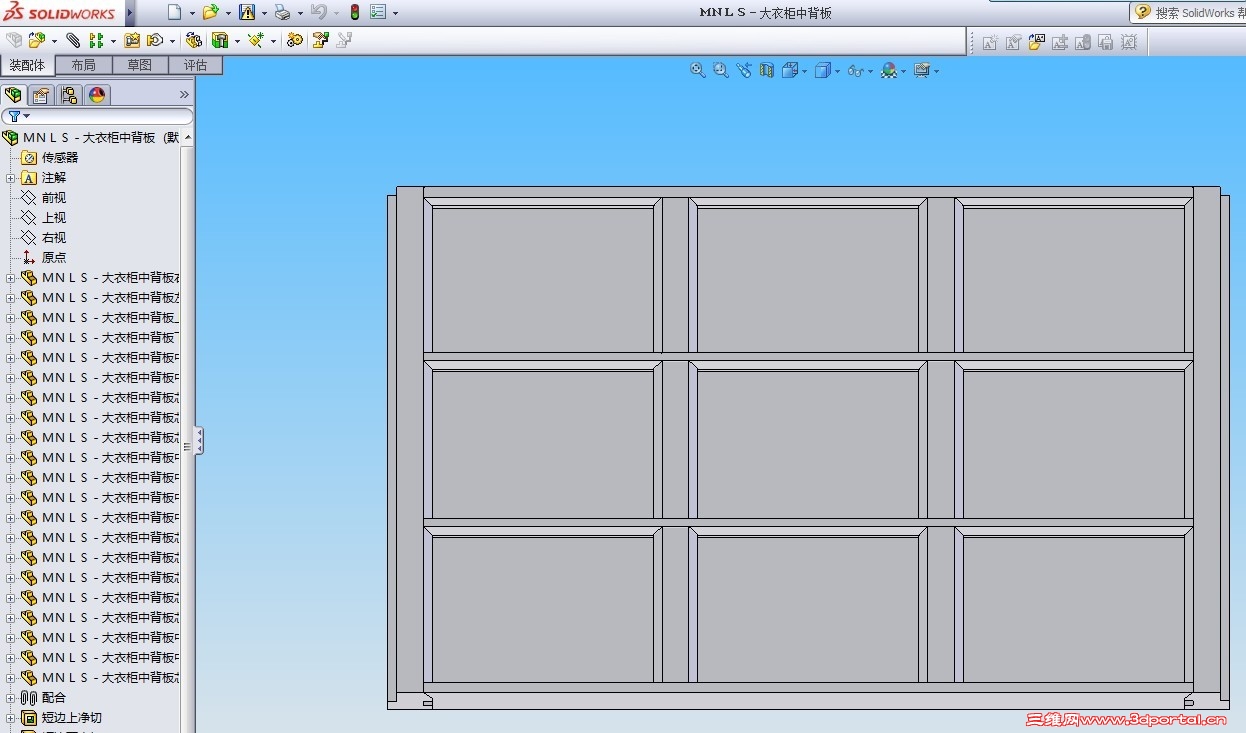
Task: Expand SolidWorks menu arrow beside logo
Action: (129, 13)
